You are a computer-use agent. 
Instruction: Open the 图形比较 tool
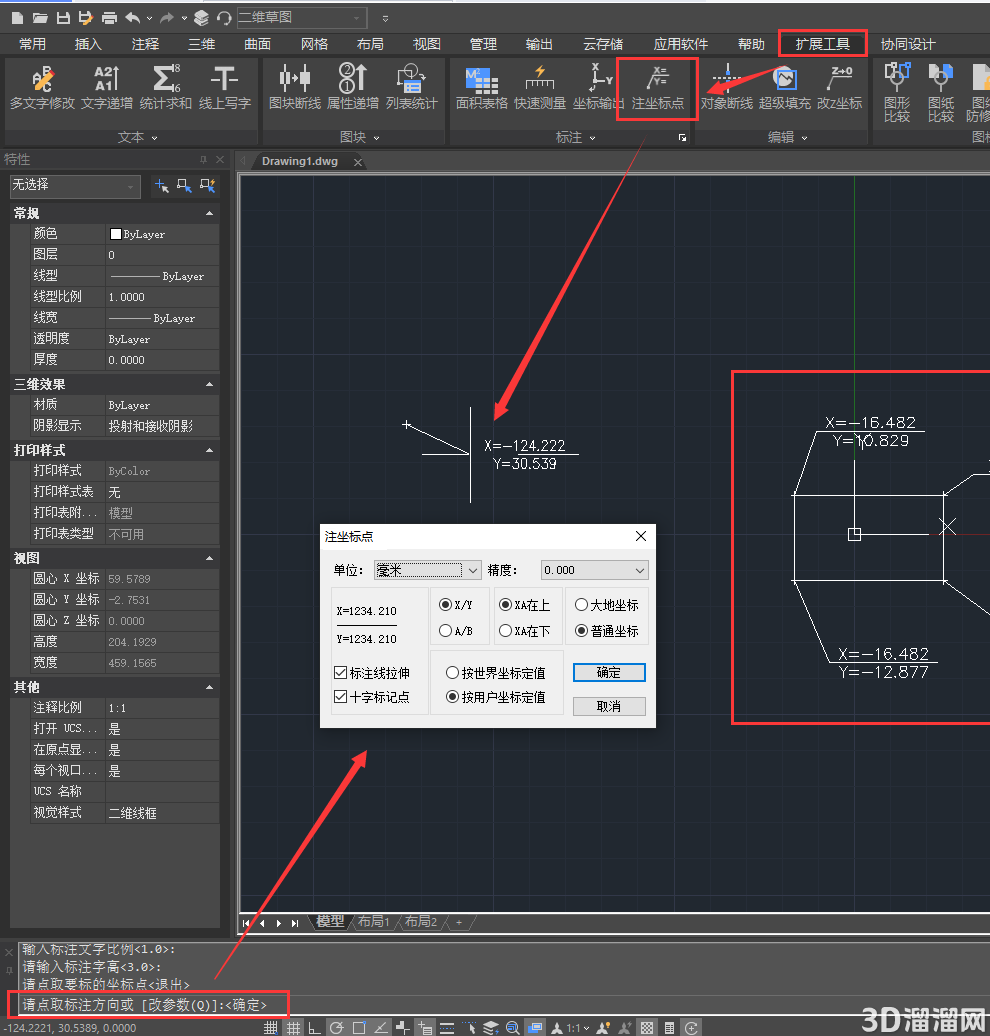(x=897, y=92)
